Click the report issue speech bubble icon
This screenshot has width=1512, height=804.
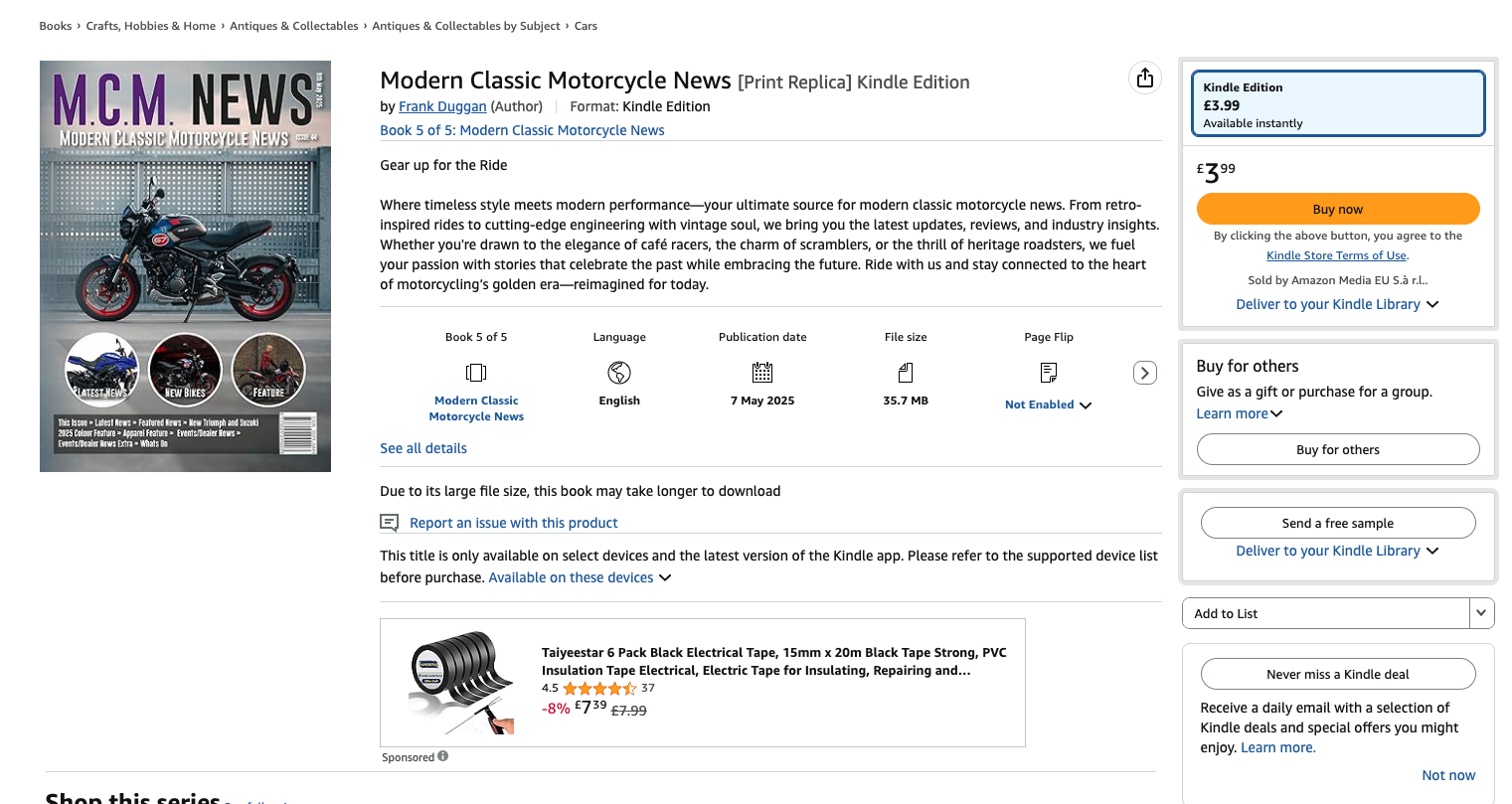[x=390, y=523]
